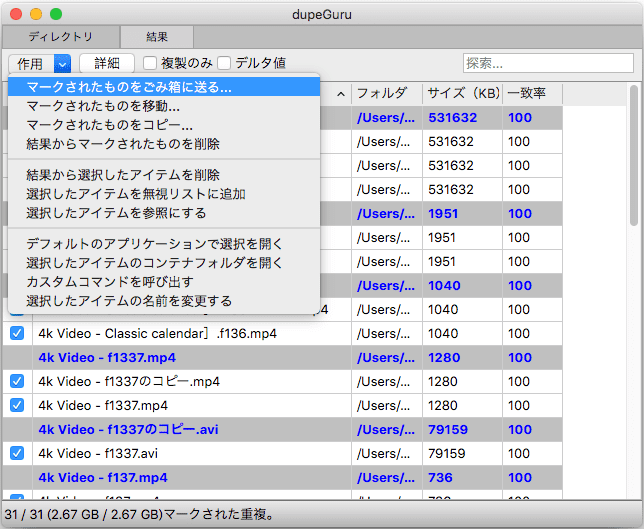Click the bold size value 79159
The width and height of the screenshot is (644, 529).
448,430
